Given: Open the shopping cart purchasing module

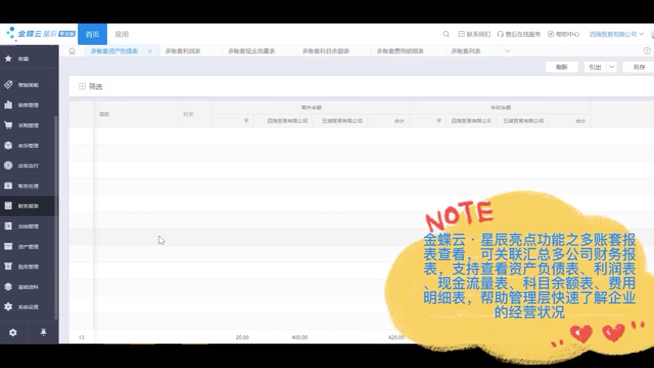Looking at the screenshot, I should 8,125.
